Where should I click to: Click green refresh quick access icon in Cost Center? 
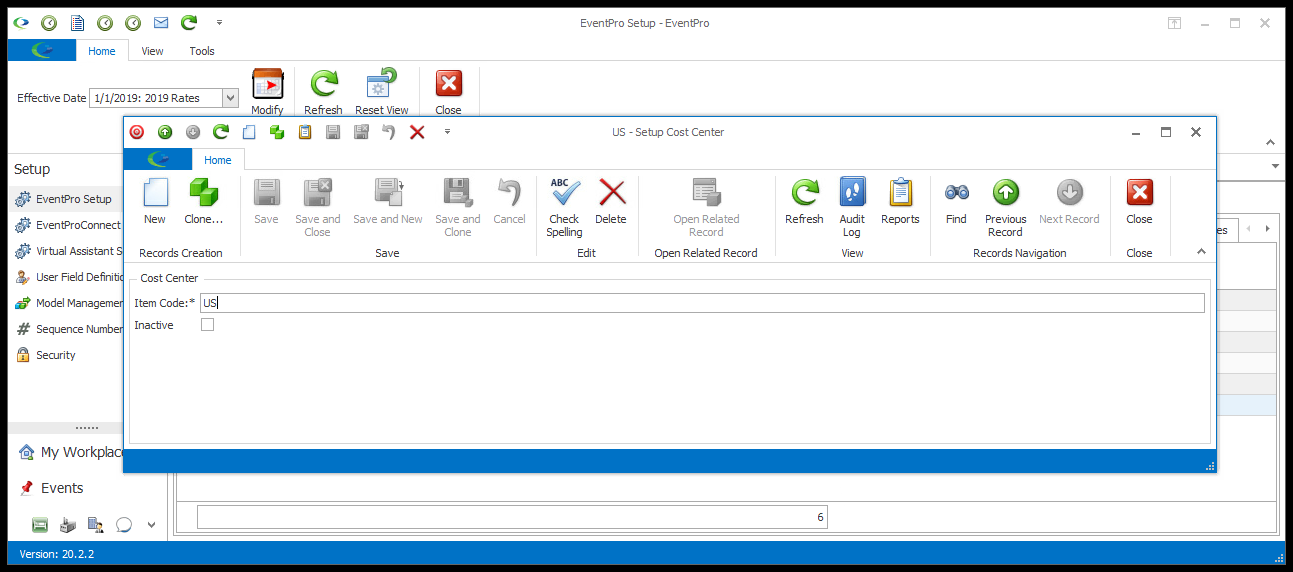point(221,132)
